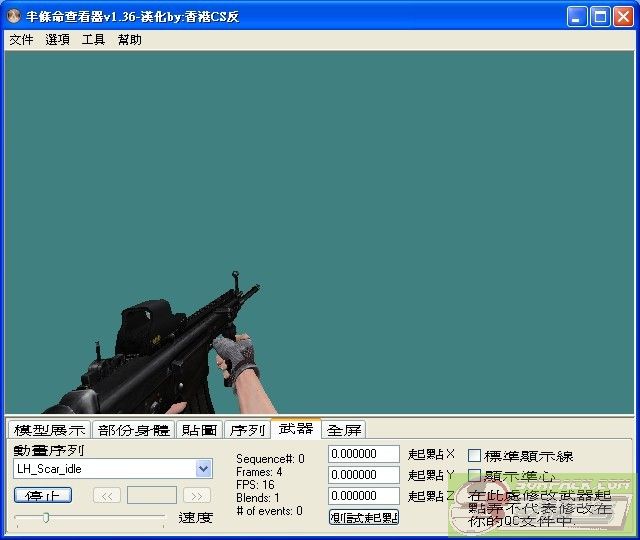Switch to the 貼圖 tab
The height and width of the screenshot is (540, 640).
coord(199,430)
